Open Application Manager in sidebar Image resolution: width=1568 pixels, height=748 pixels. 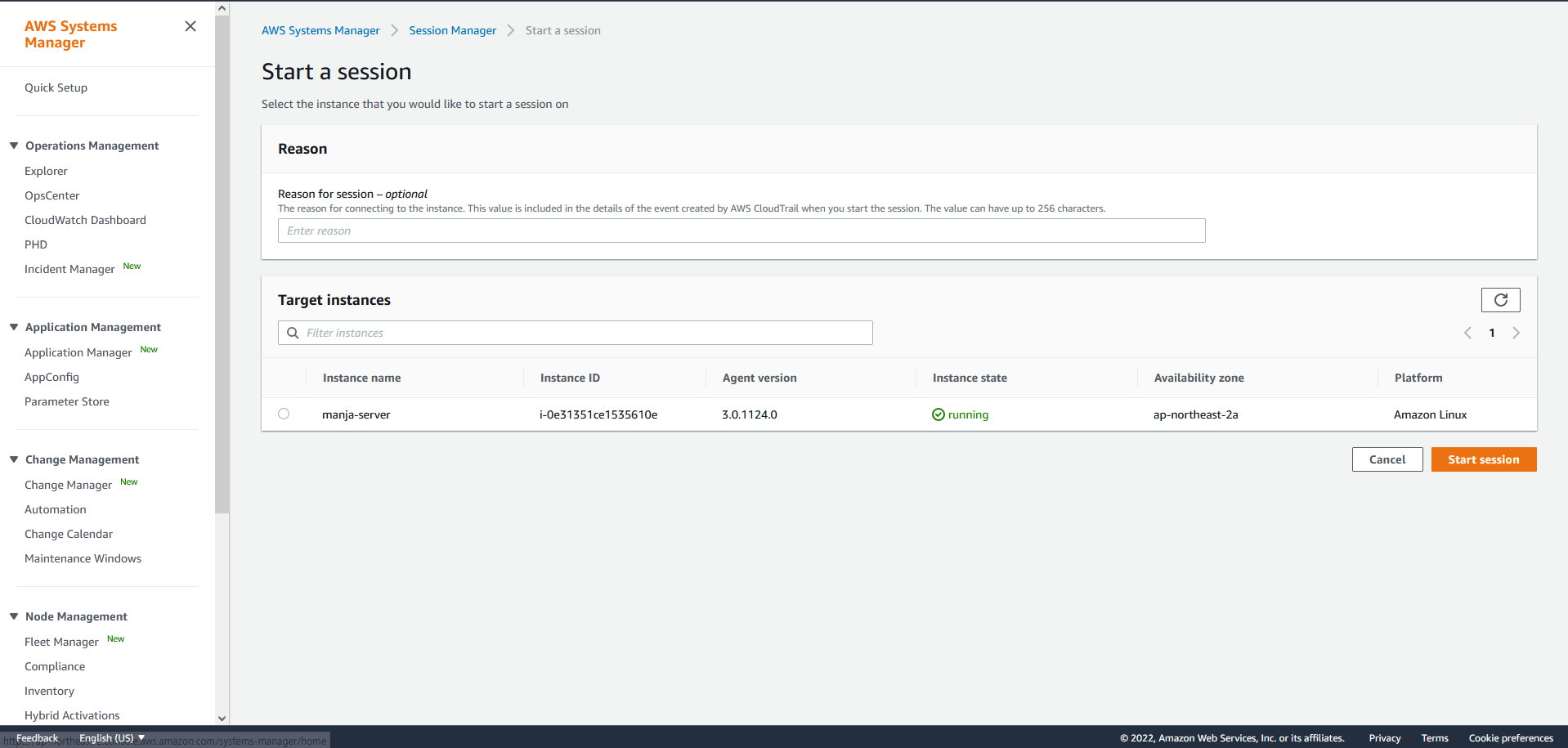[x=78, y=352]
